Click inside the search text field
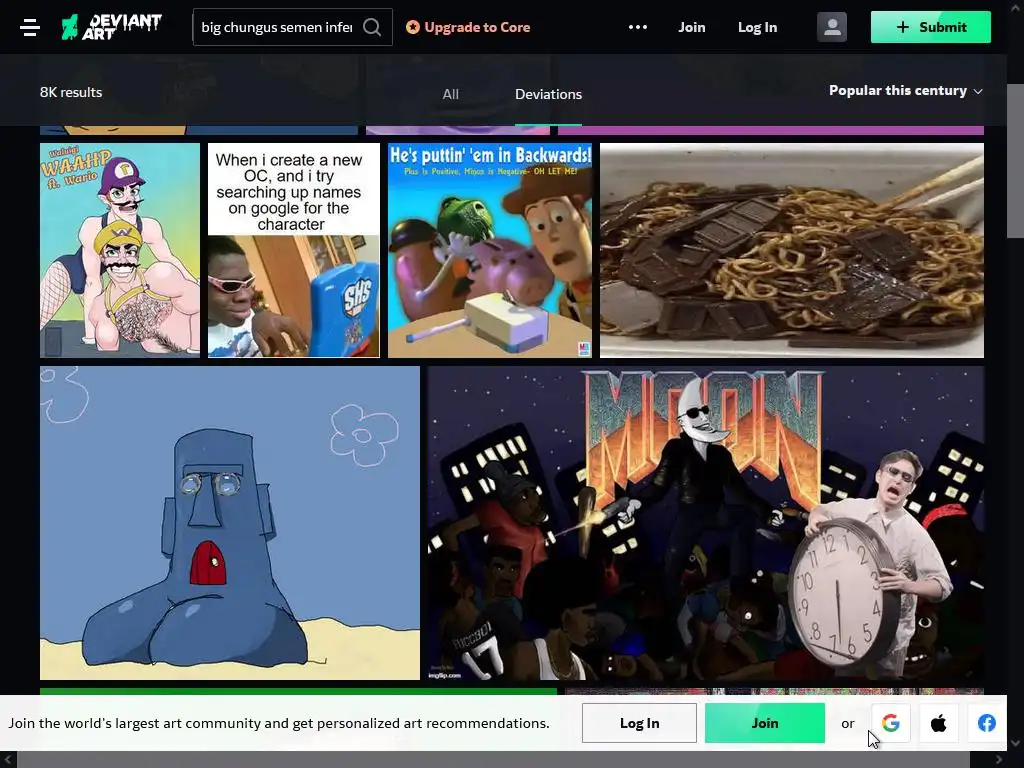Viewport: 1024px width, 768px height. (277, 27)
